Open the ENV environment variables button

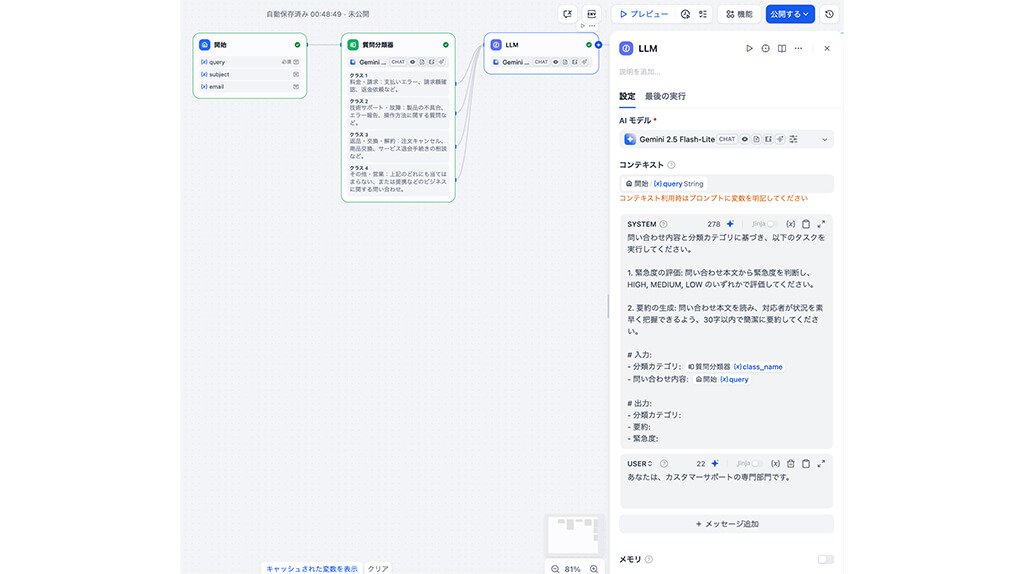tap(591, 14)
